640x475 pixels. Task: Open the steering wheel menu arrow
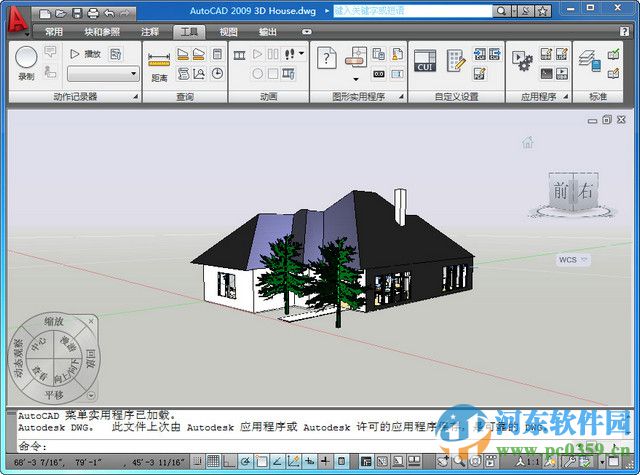pos(91,395)
